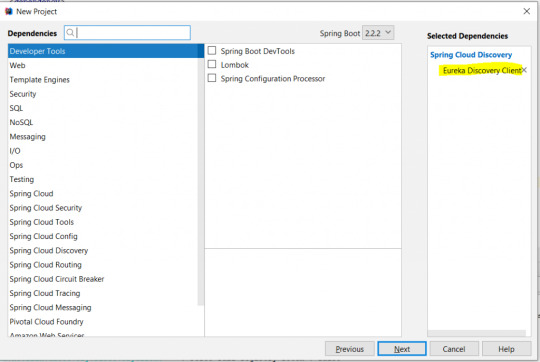Select the SQL category

103,108
